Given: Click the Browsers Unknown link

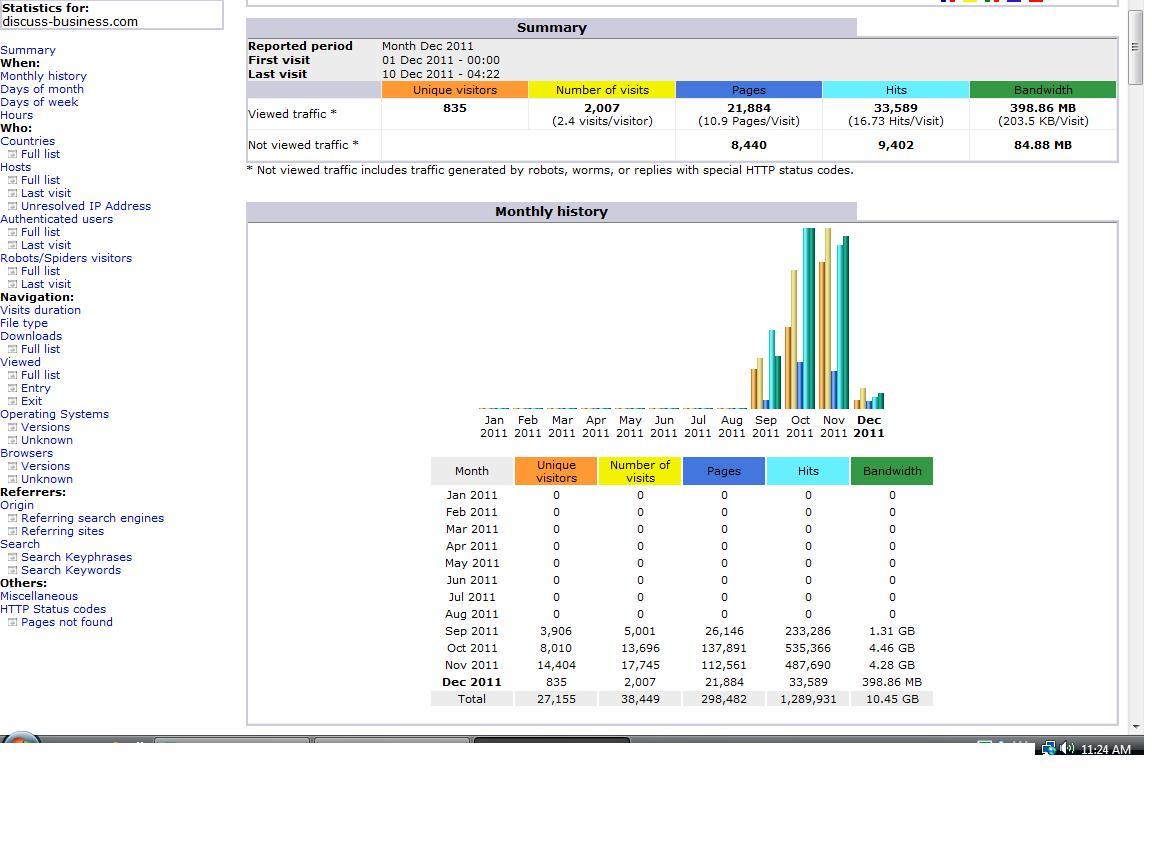Looking at the screenshot, I should pos(47,479).
